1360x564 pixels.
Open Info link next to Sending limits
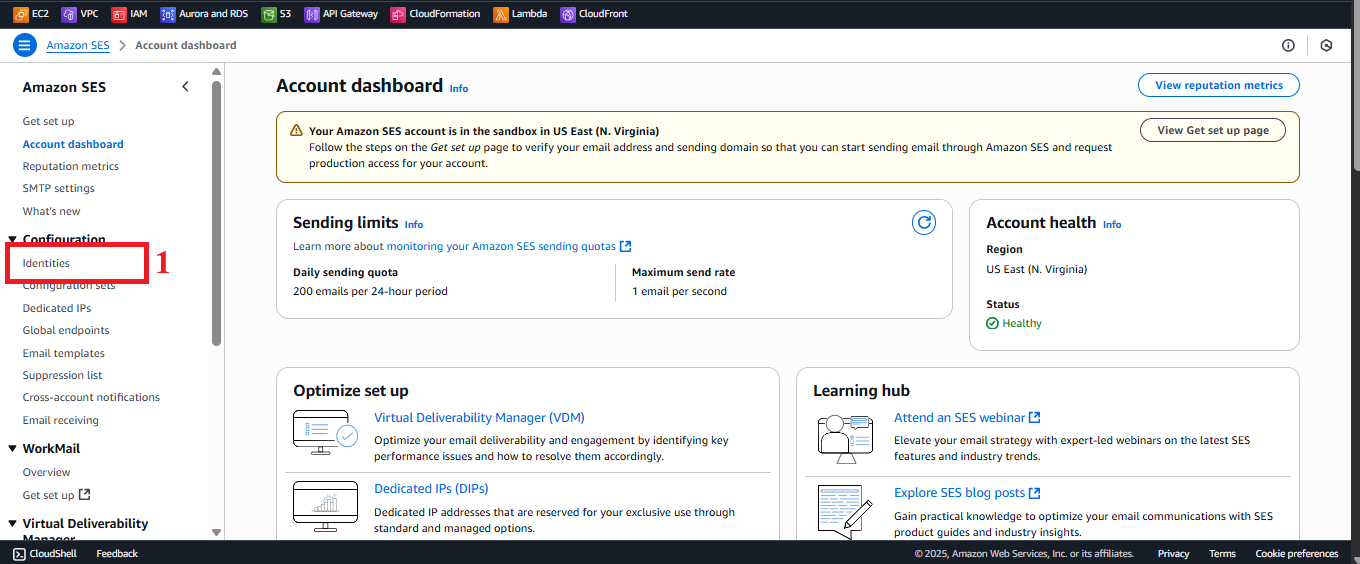point(414,225)
